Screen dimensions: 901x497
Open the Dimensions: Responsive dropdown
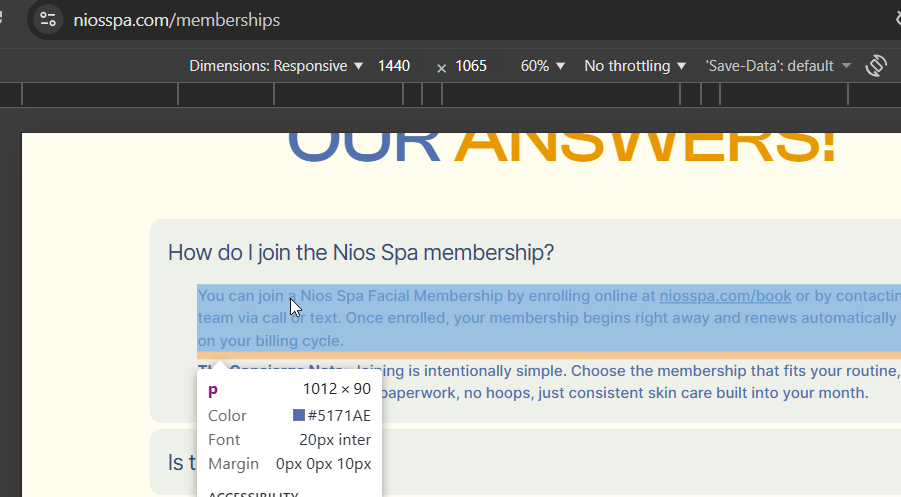(x=276, y=66)
